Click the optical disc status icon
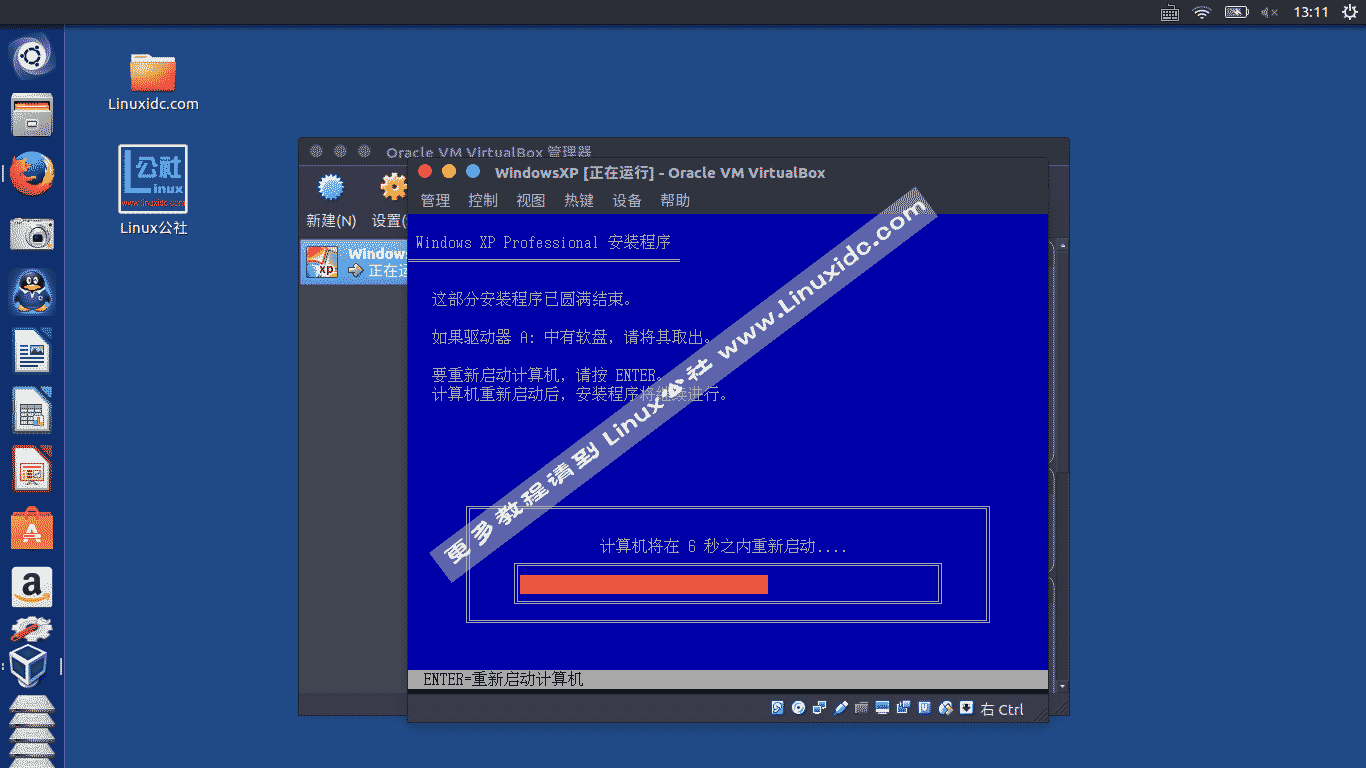Viewport: 1366px width, 768px height. [x=798, y=708]
